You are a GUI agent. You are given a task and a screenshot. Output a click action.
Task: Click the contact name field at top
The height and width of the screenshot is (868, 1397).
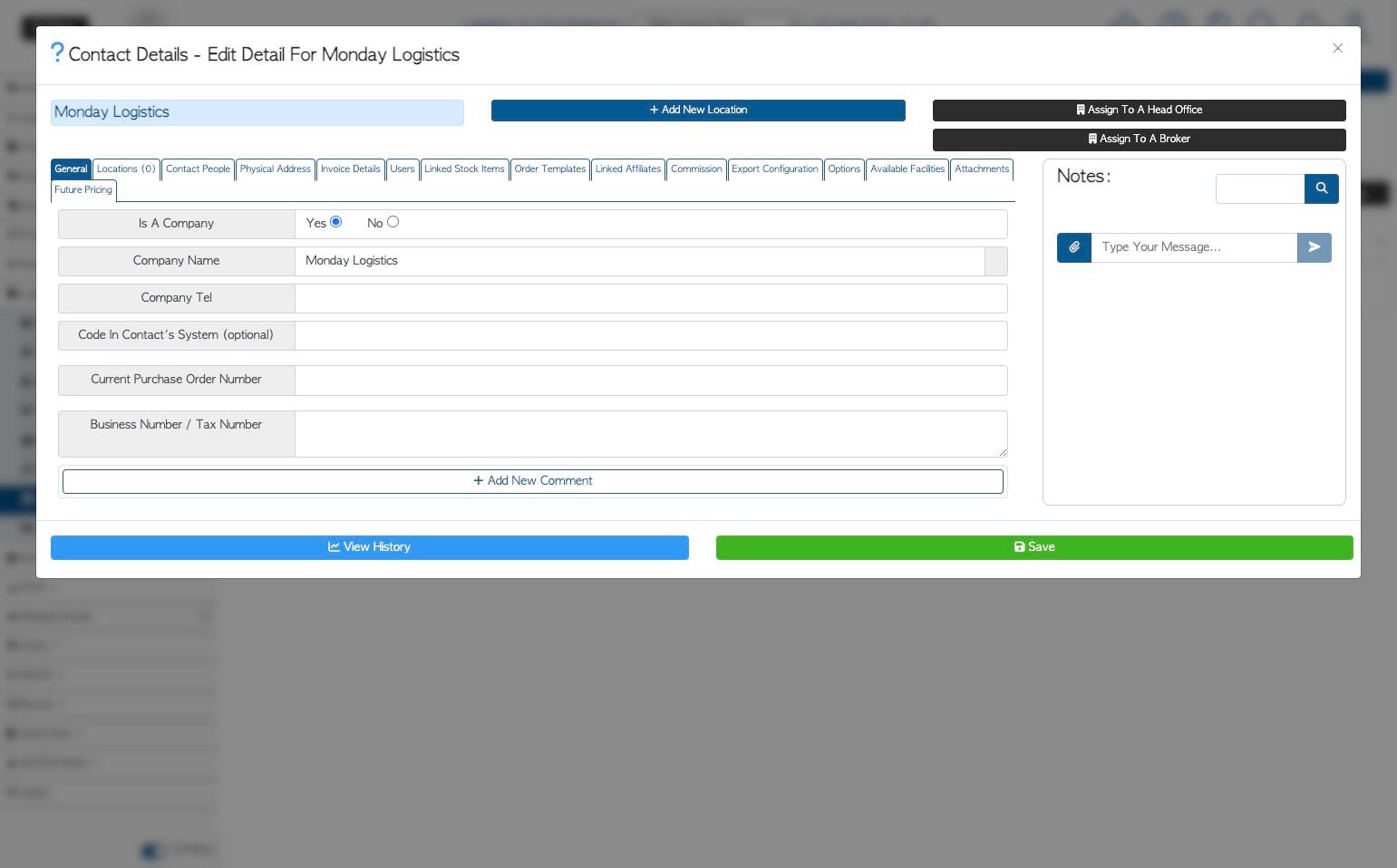pos(257,112)
